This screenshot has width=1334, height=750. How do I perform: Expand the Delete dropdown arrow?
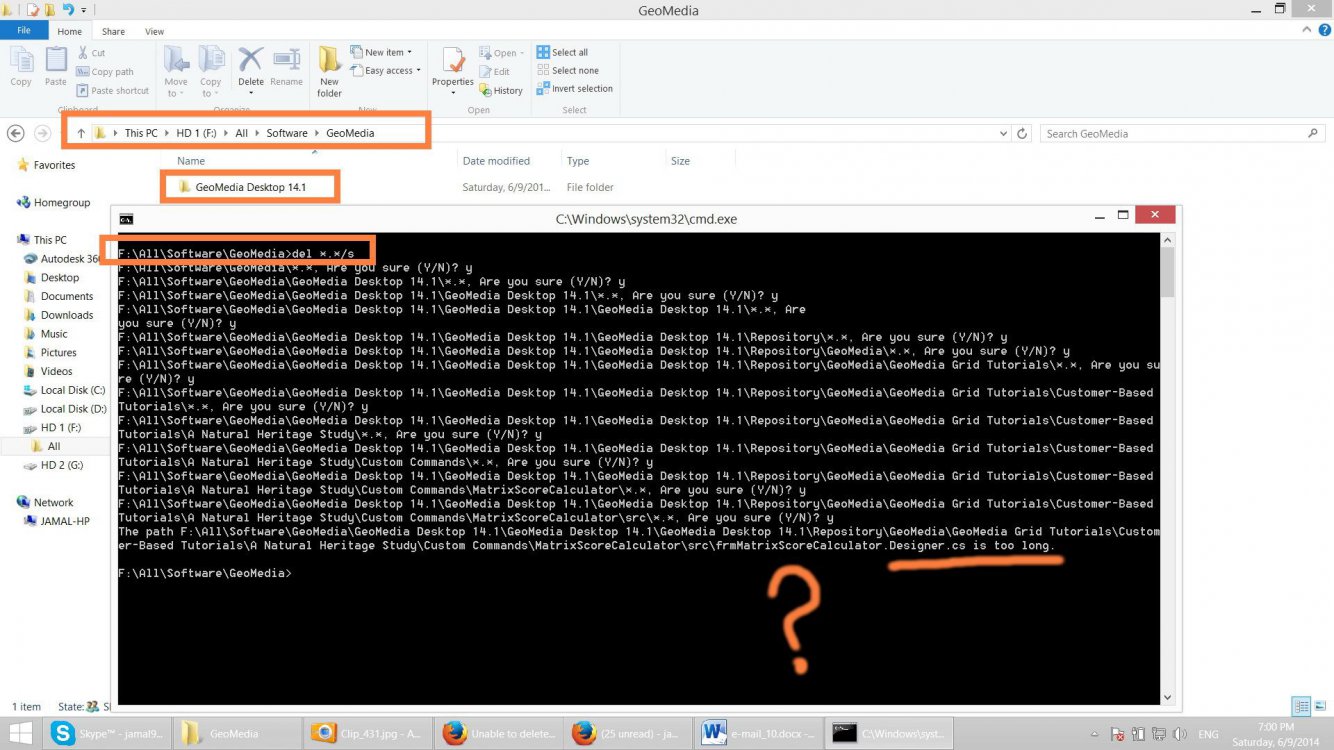[251, 93]
